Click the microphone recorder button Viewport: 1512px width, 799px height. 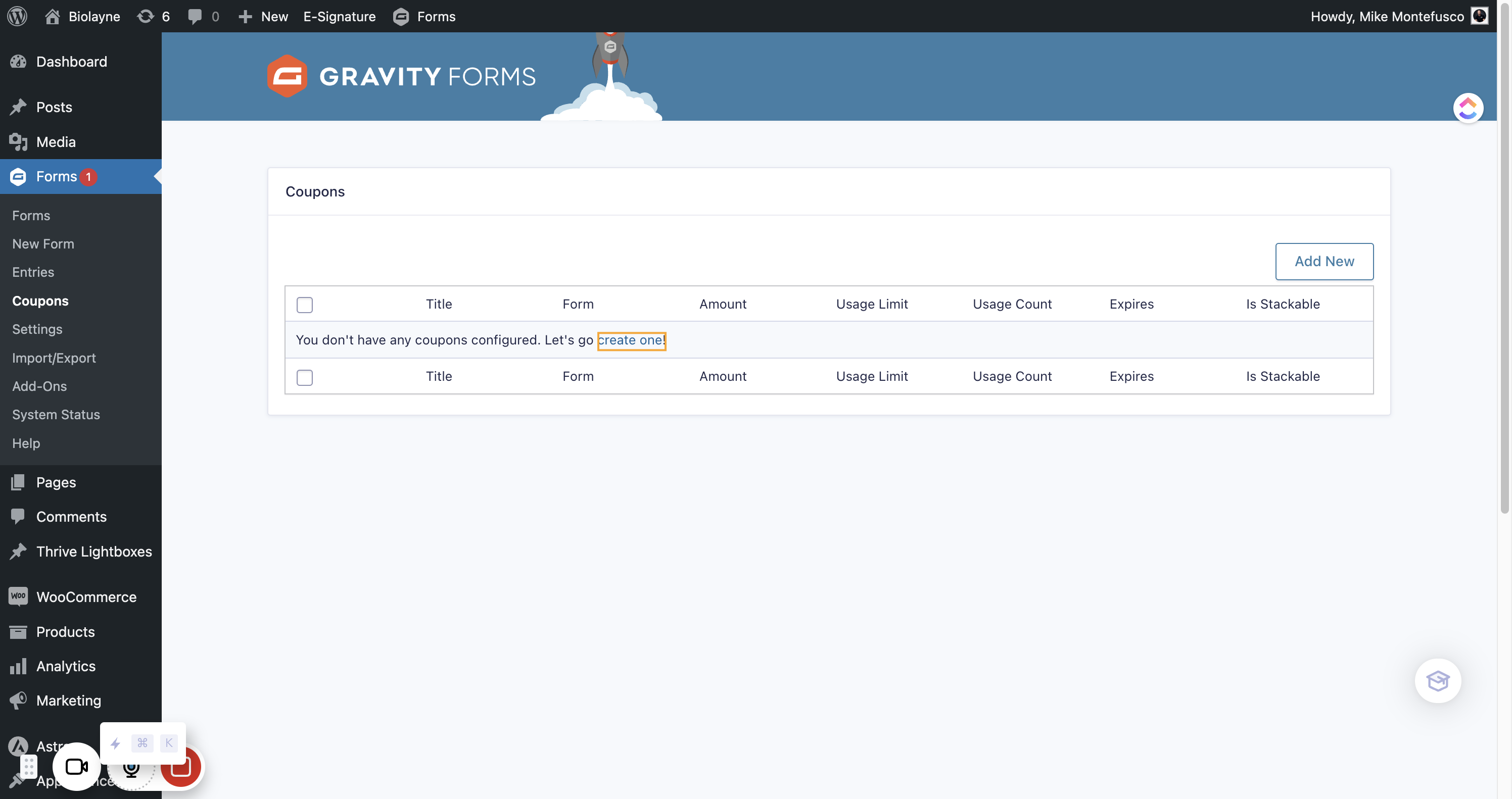(131, 769)
